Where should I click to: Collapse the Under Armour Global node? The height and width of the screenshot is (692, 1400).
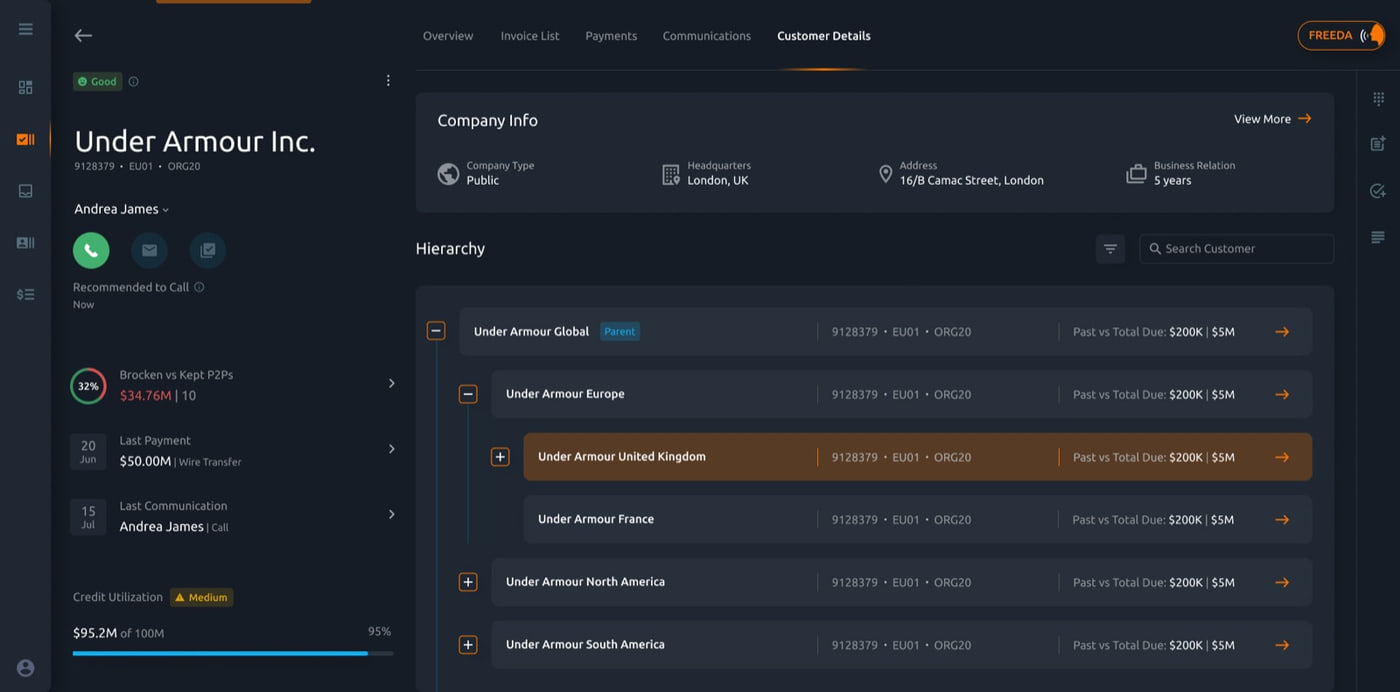[436, 331]
